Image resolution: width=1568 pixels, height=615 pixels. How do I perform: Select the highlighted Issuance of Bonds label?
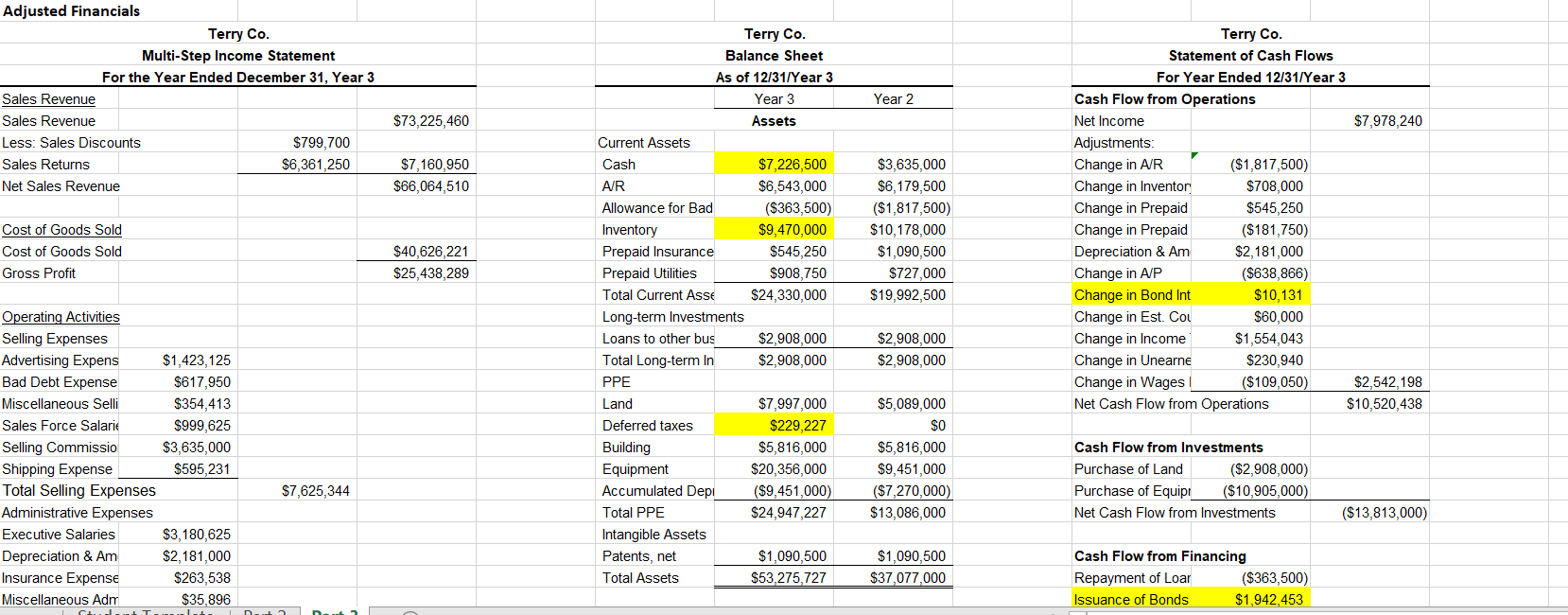pos(1132,600)
